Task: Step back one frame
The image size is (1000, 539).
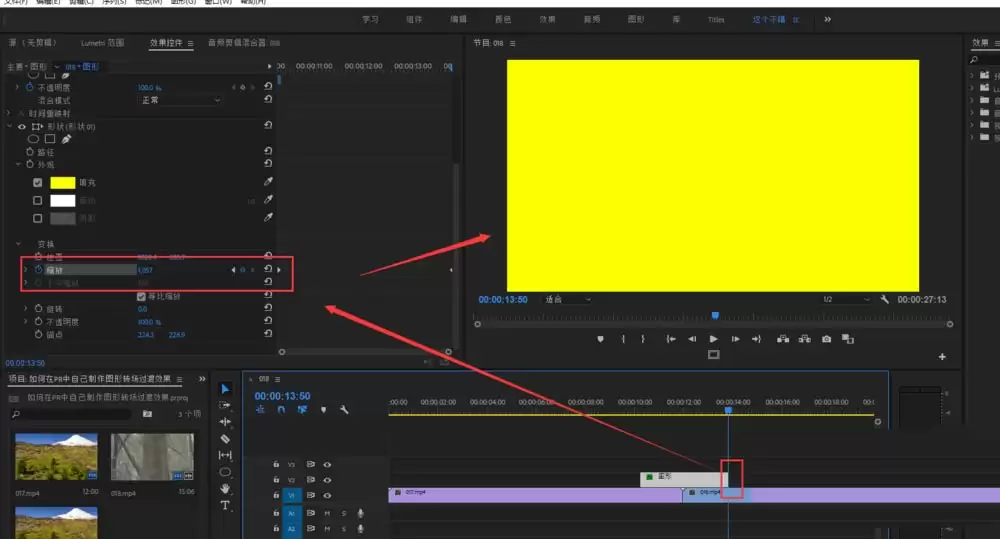Action: pyautogui.click(x=692, y=339)
